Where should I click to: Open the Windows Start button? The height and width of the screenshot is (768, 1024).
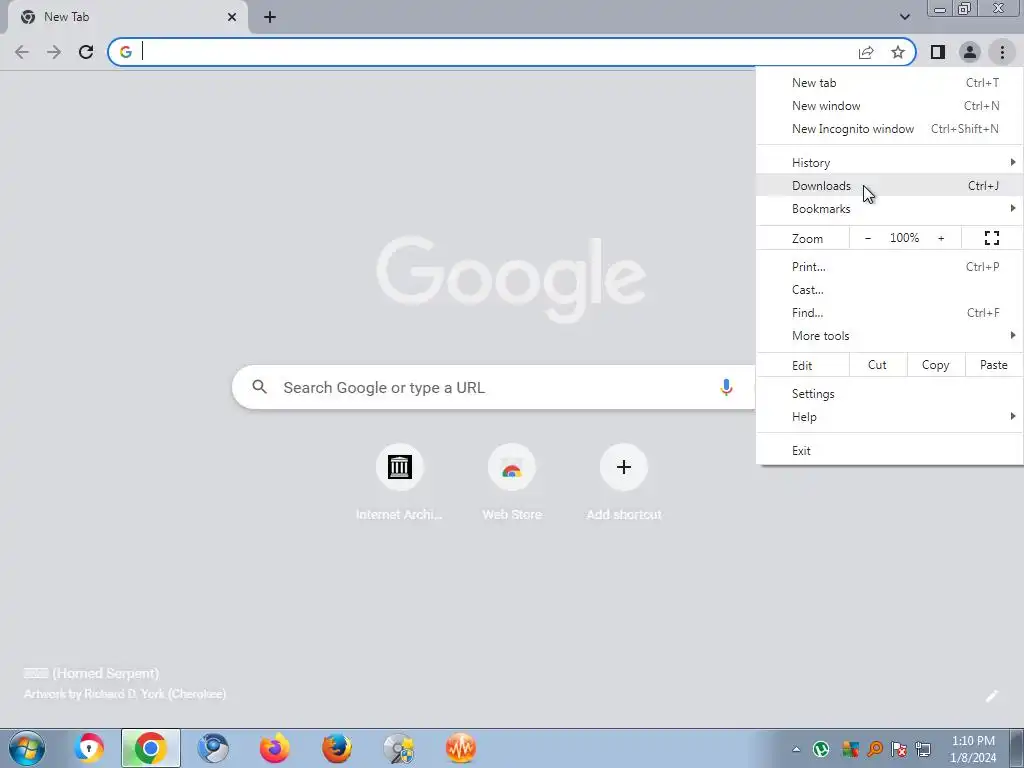click(x=27, y=748)
